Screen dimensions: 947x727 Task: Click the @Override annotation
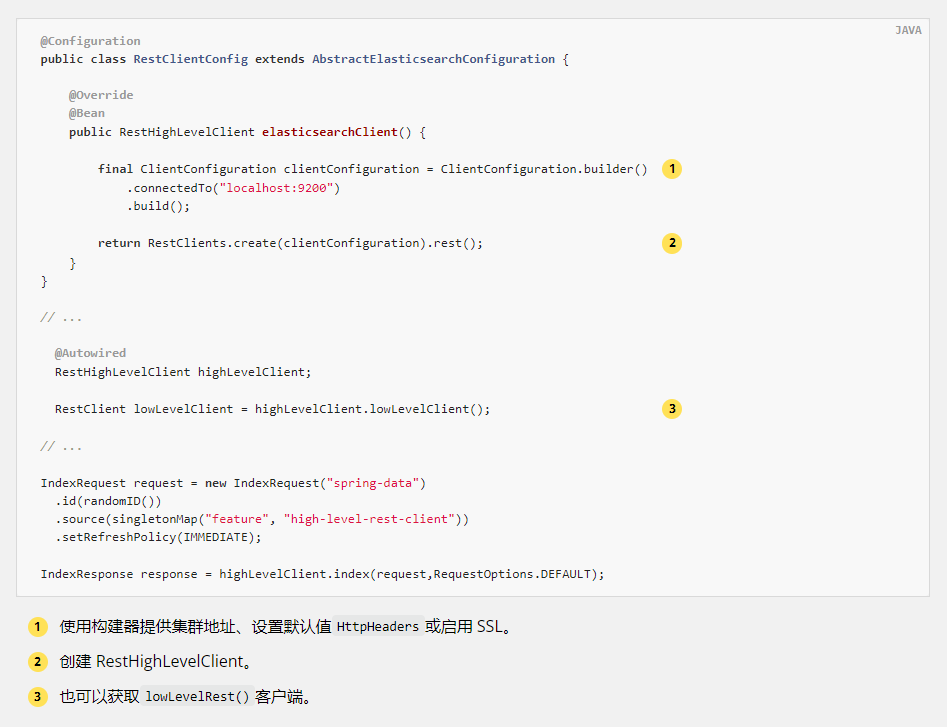click(x=101, y=95)
